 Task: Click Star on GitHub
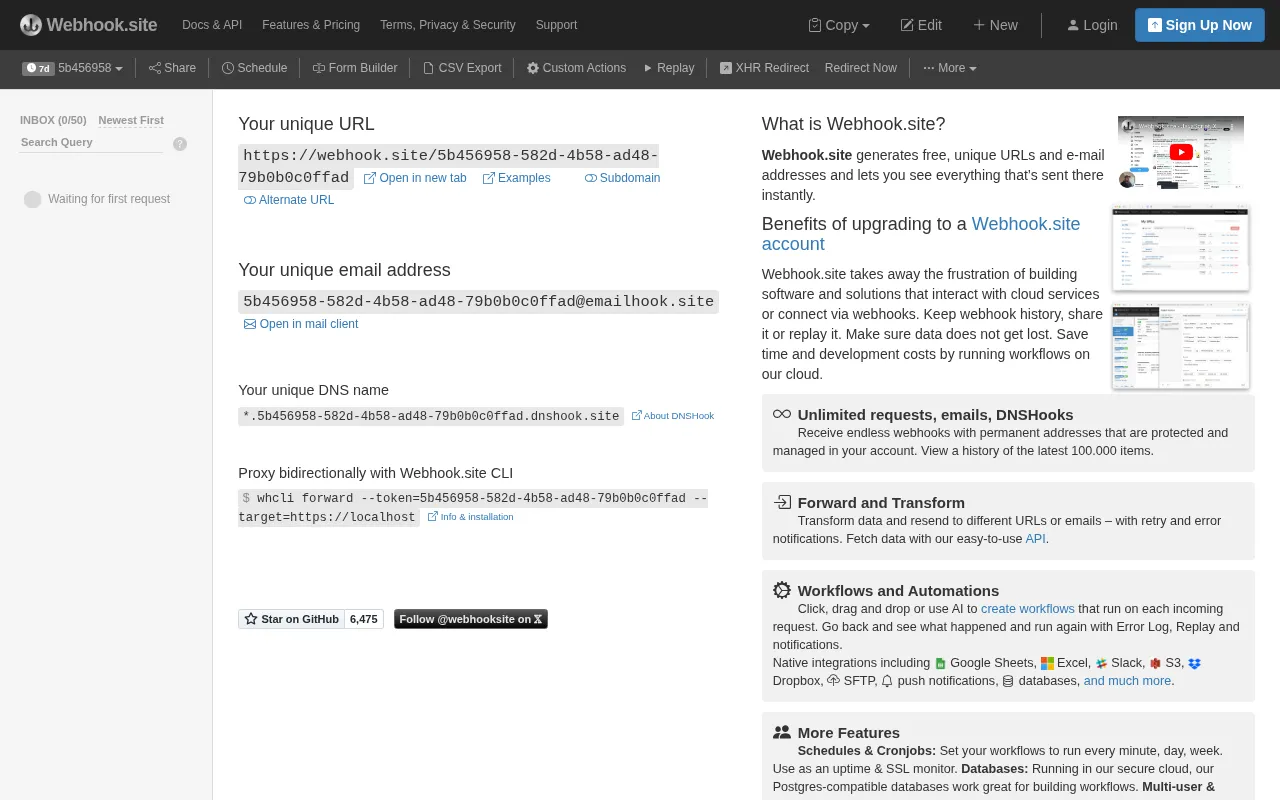coord(291,619)
